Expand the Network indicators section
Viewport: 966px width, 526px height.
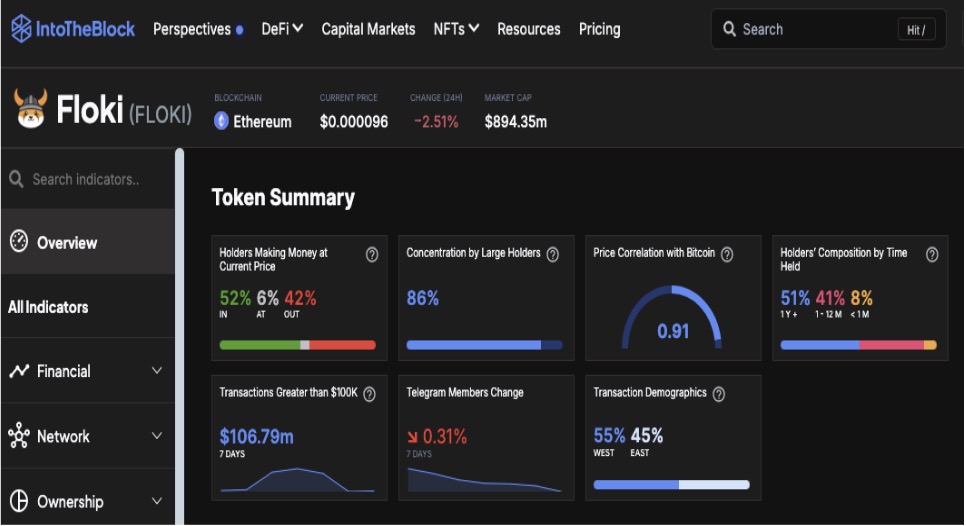(156, 436)
